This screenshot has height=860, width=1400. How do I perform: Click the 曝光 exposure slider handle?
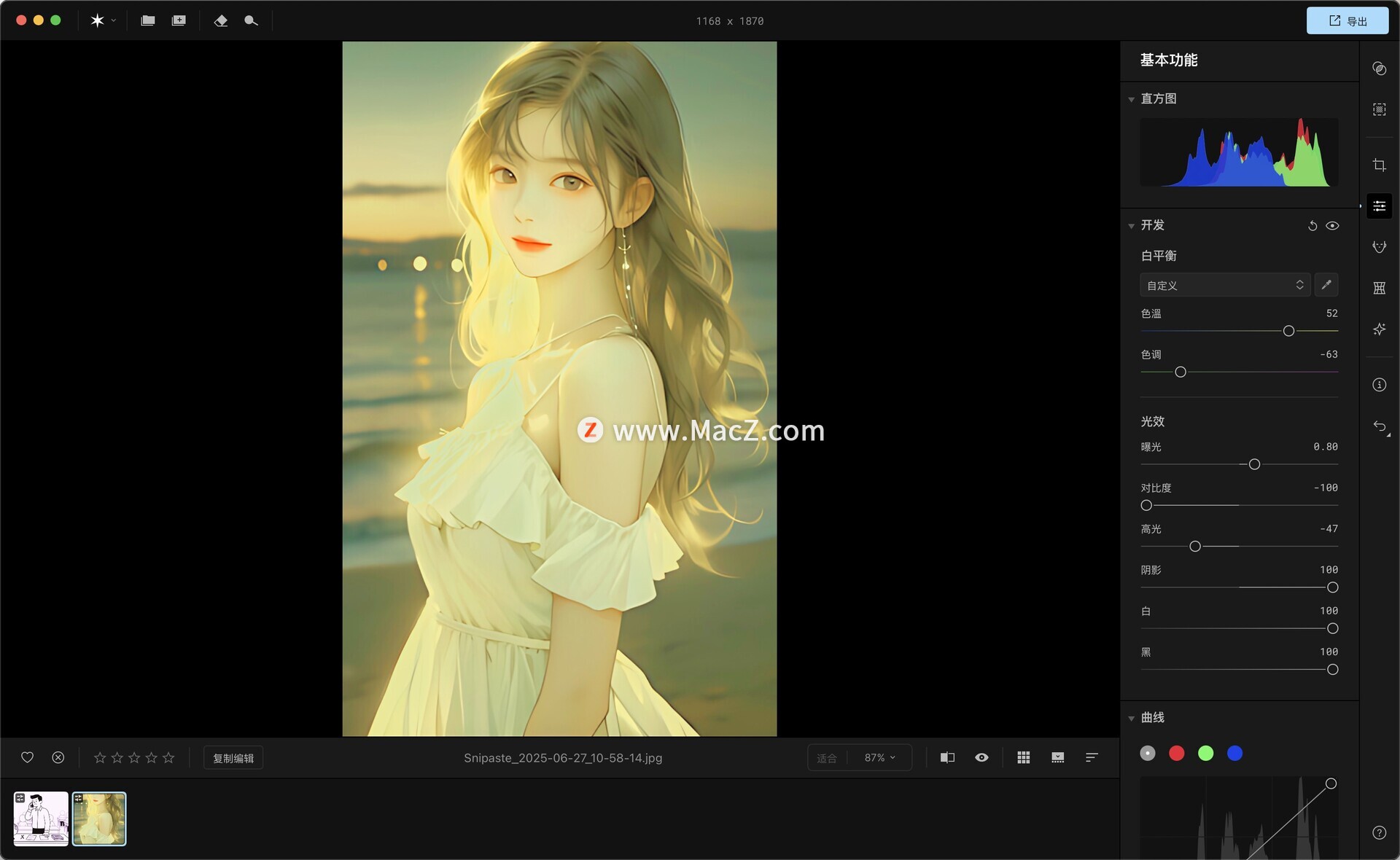click(x=1254, y=464)
